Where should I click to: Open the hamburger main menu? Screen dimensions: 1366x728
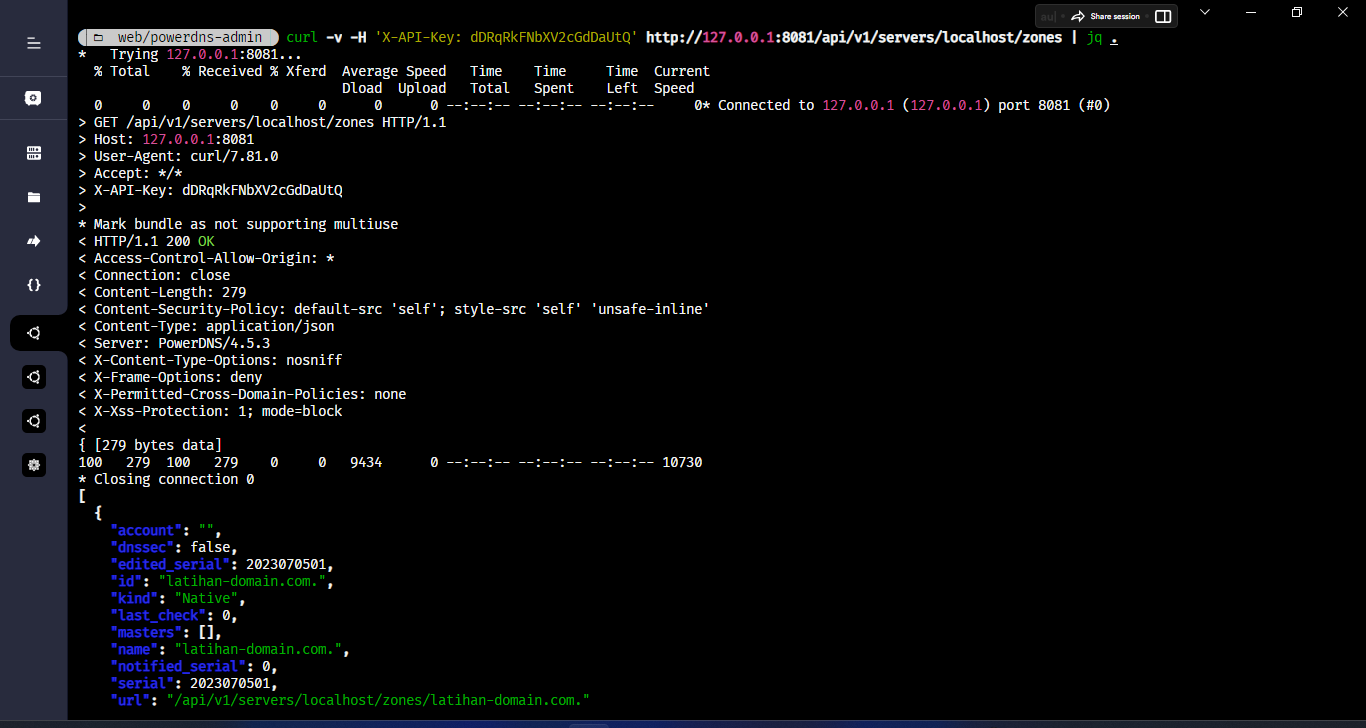(33, 43)
